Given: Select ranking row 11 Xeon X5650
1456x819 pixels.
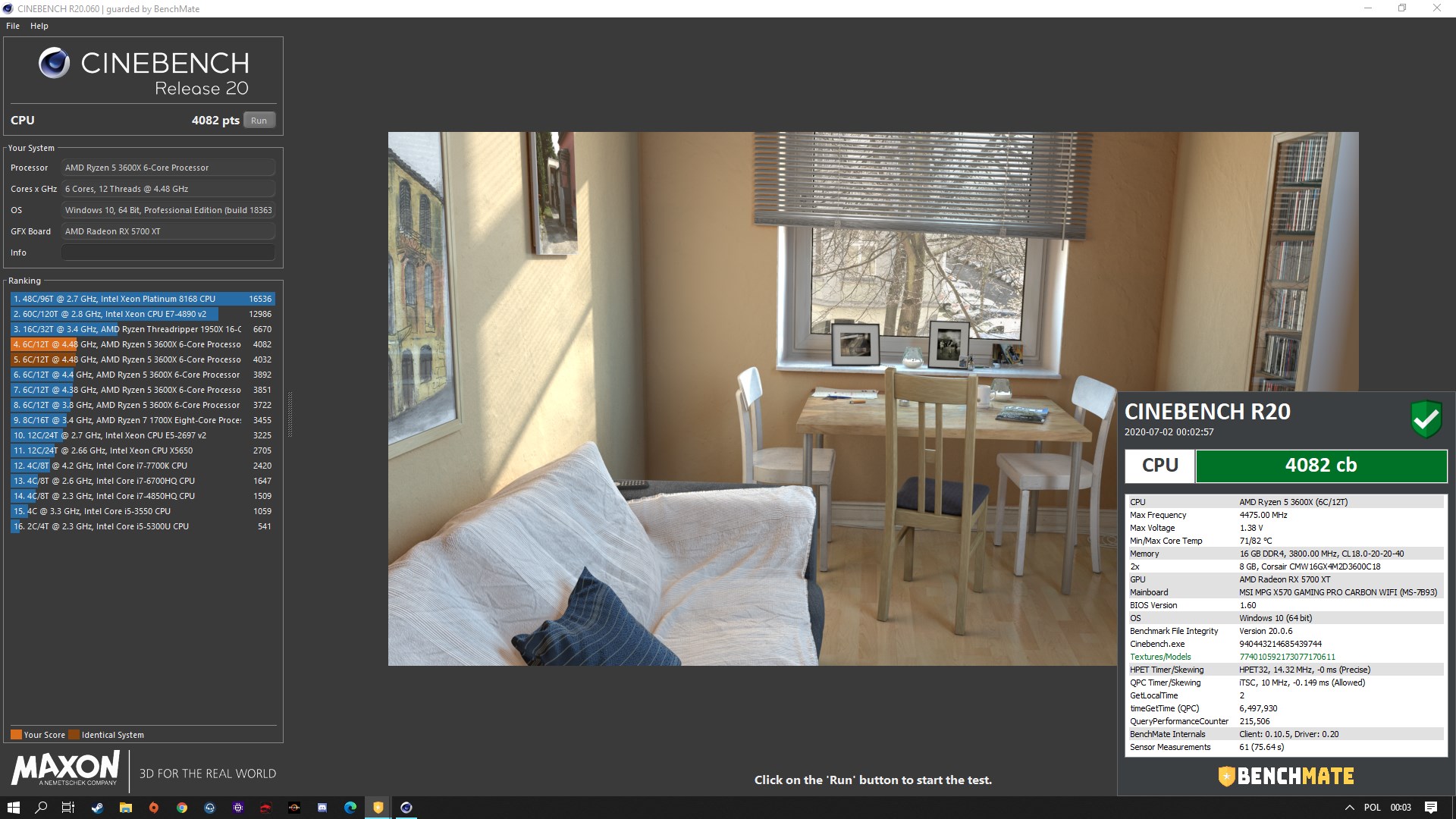Looking at the screenshot, I should [x=143, y=450].
